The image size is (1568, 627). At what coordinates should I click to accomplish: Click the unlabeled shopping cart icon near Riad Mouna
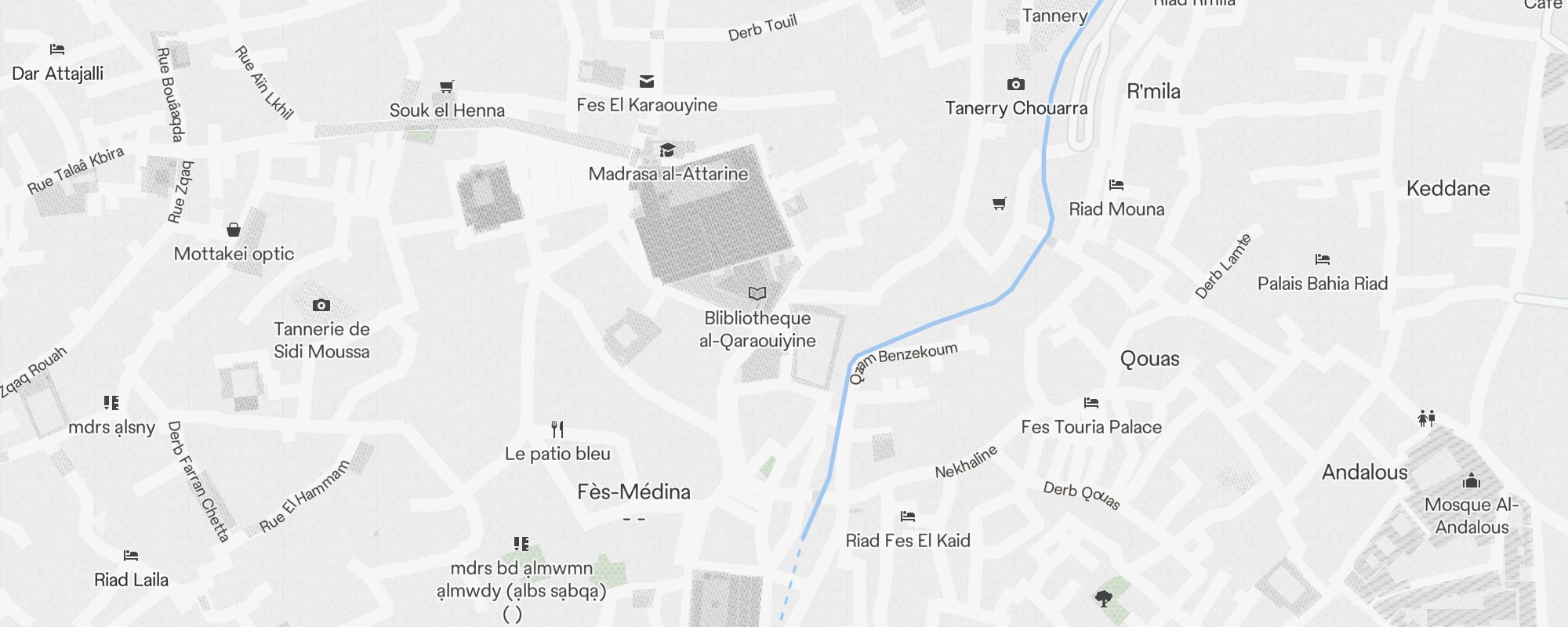click(1000, 204)
